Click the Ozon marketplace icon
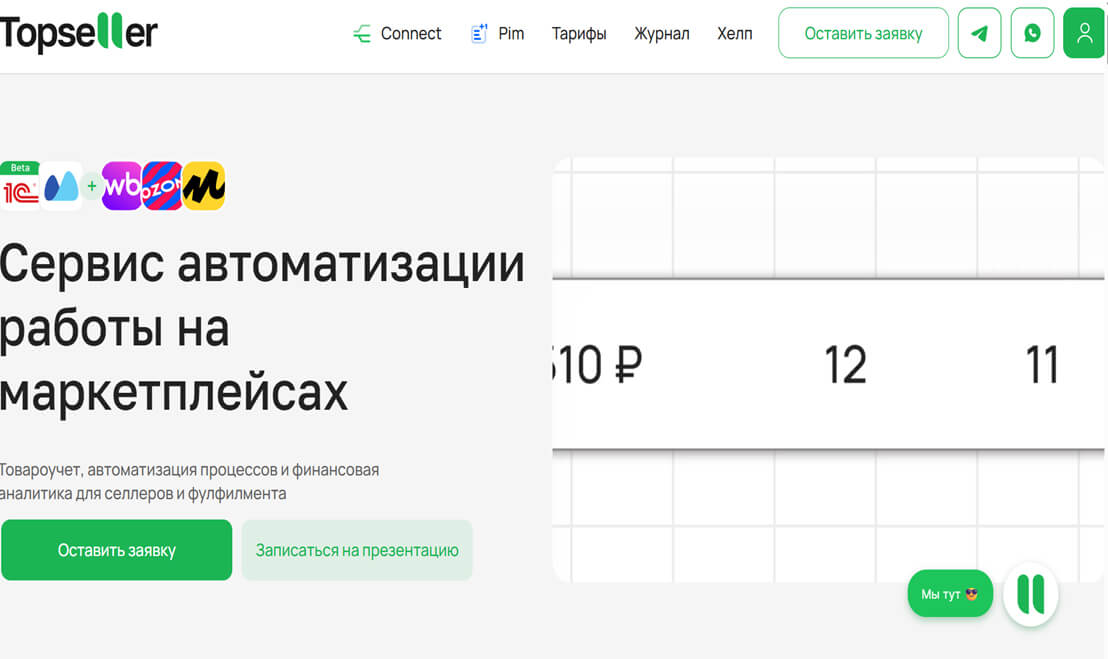 (x=162, y=186)
